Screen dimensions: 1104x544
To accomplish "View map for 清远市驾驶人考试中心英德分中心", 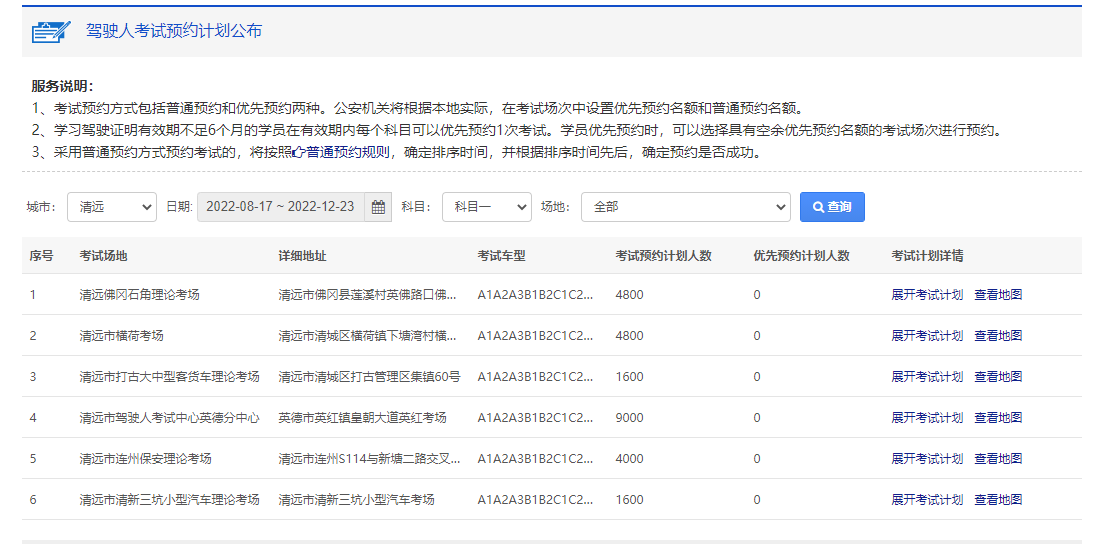I will (998, 418).
